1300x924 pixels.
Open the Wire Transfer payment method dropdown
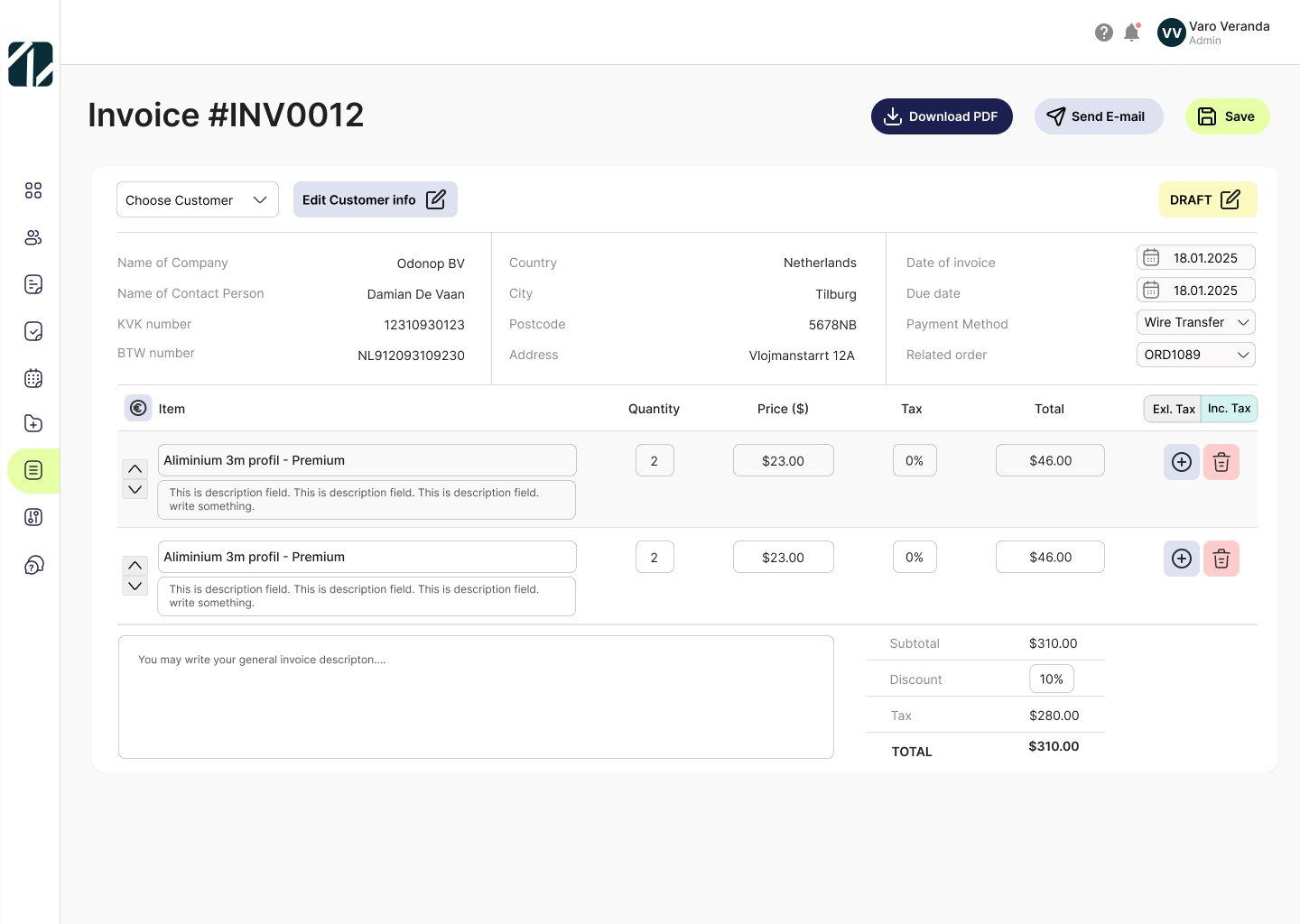(x=1195, y=322)
